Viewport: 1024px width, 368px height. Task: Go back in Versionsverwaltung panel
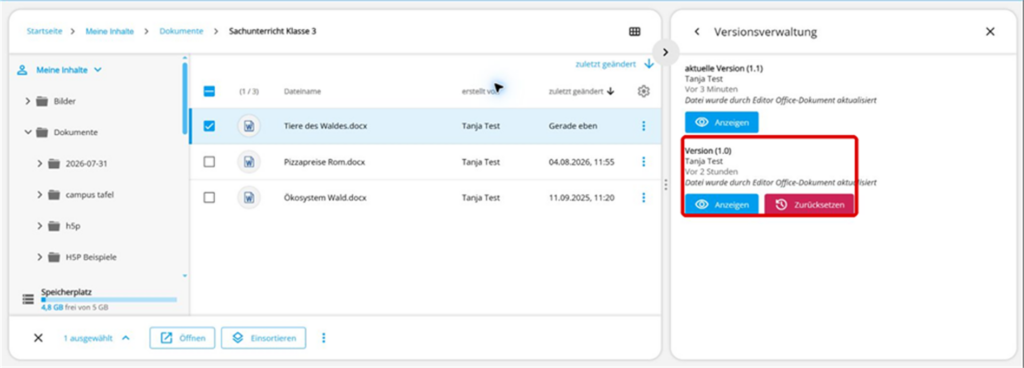pyautogui.click(x=697, y=31)
